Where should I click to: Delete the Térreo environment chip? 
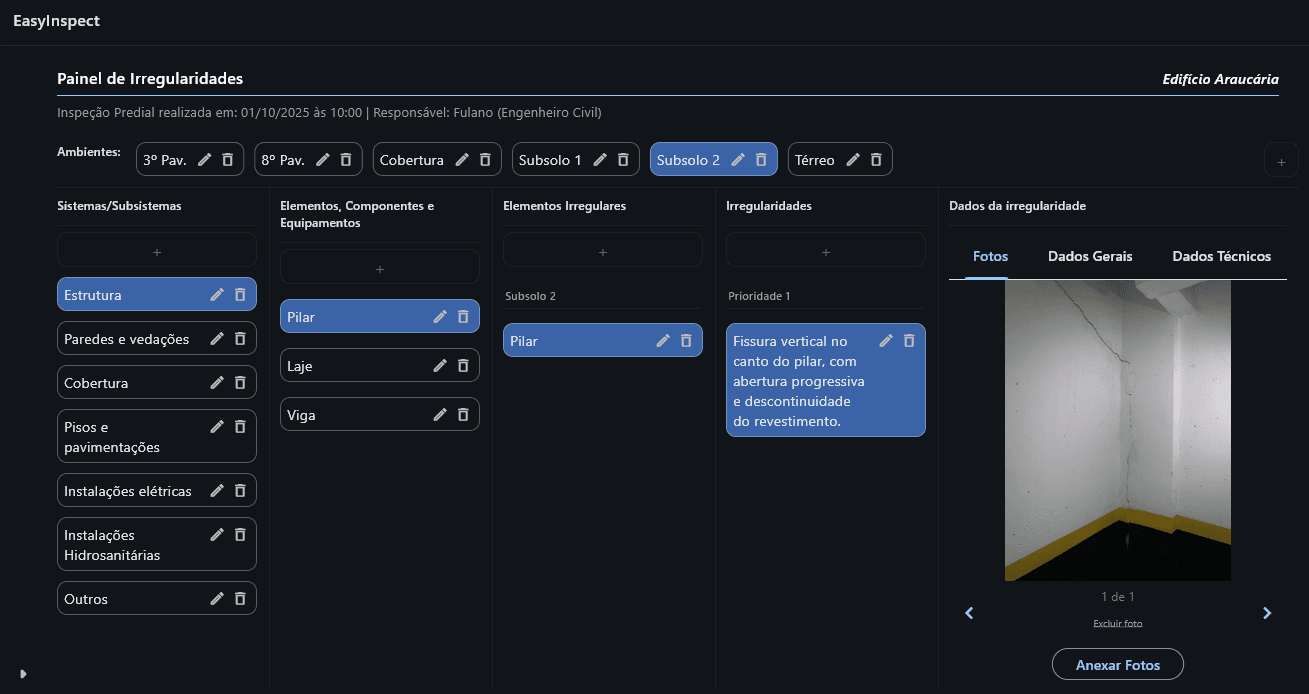[x=876, y=160]
